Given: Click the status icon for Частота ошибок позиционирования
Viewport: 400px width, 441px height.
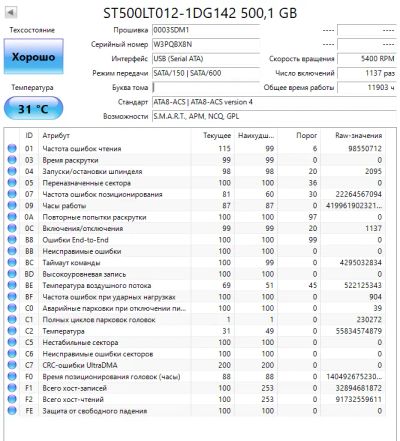Looking at the screenshot, I should (12, 194).
